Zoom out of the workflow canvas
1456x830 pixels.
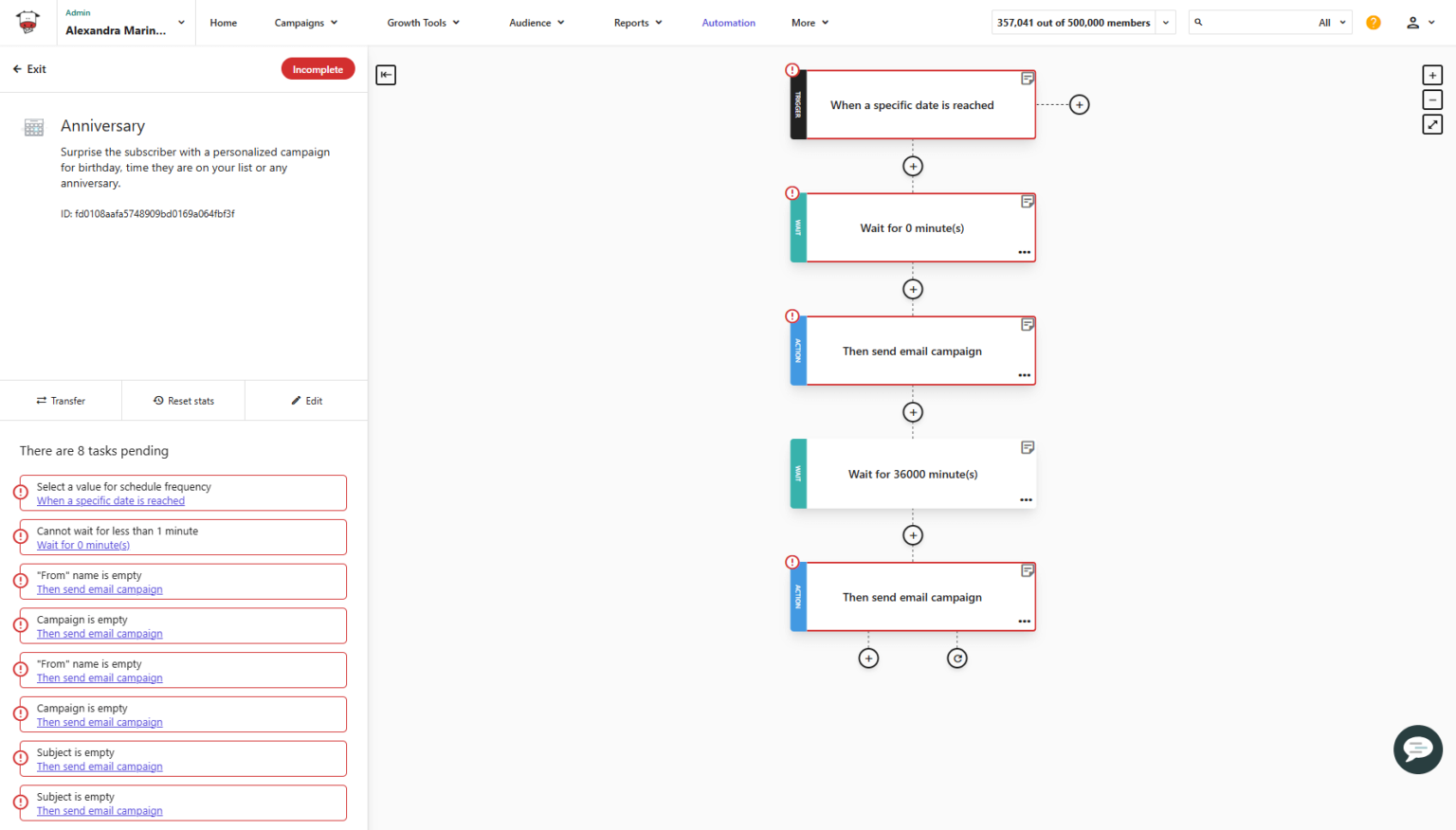point(1432,99)
